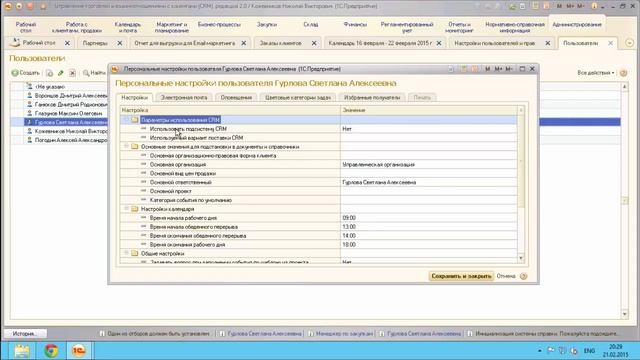Close the Календарь 16 февраля tab
Viewport: 640px width, 360px height.
pyautogui.click(x=439, y=43)
